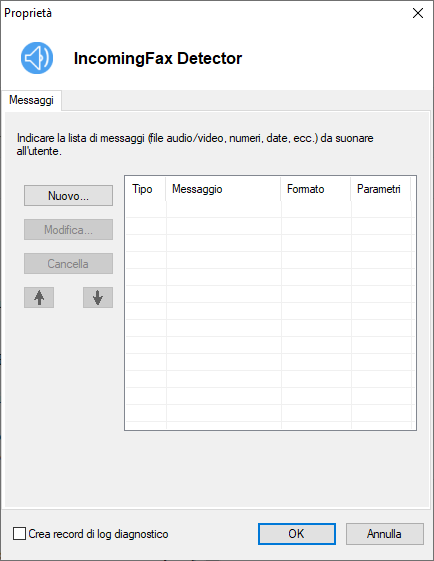Click the IncomingFax Detector title text
434x561 pixels.
point(158,58)
